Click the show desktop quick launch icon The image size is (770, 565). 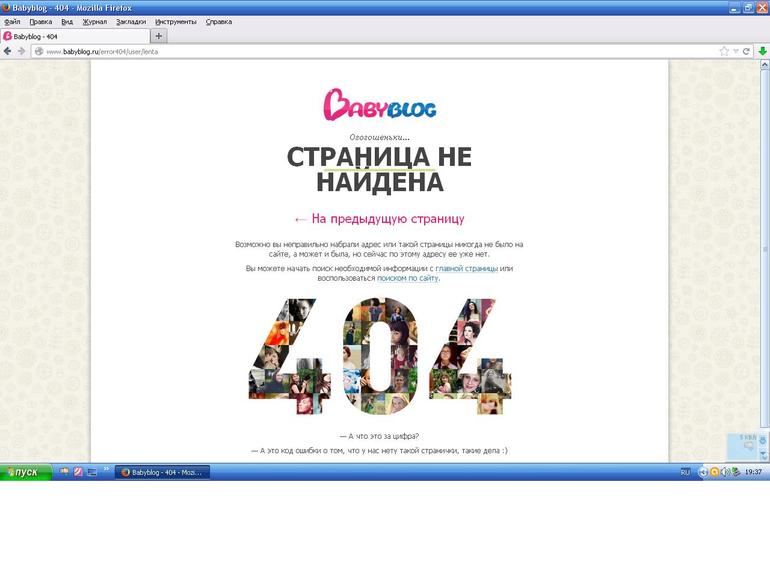92,472
